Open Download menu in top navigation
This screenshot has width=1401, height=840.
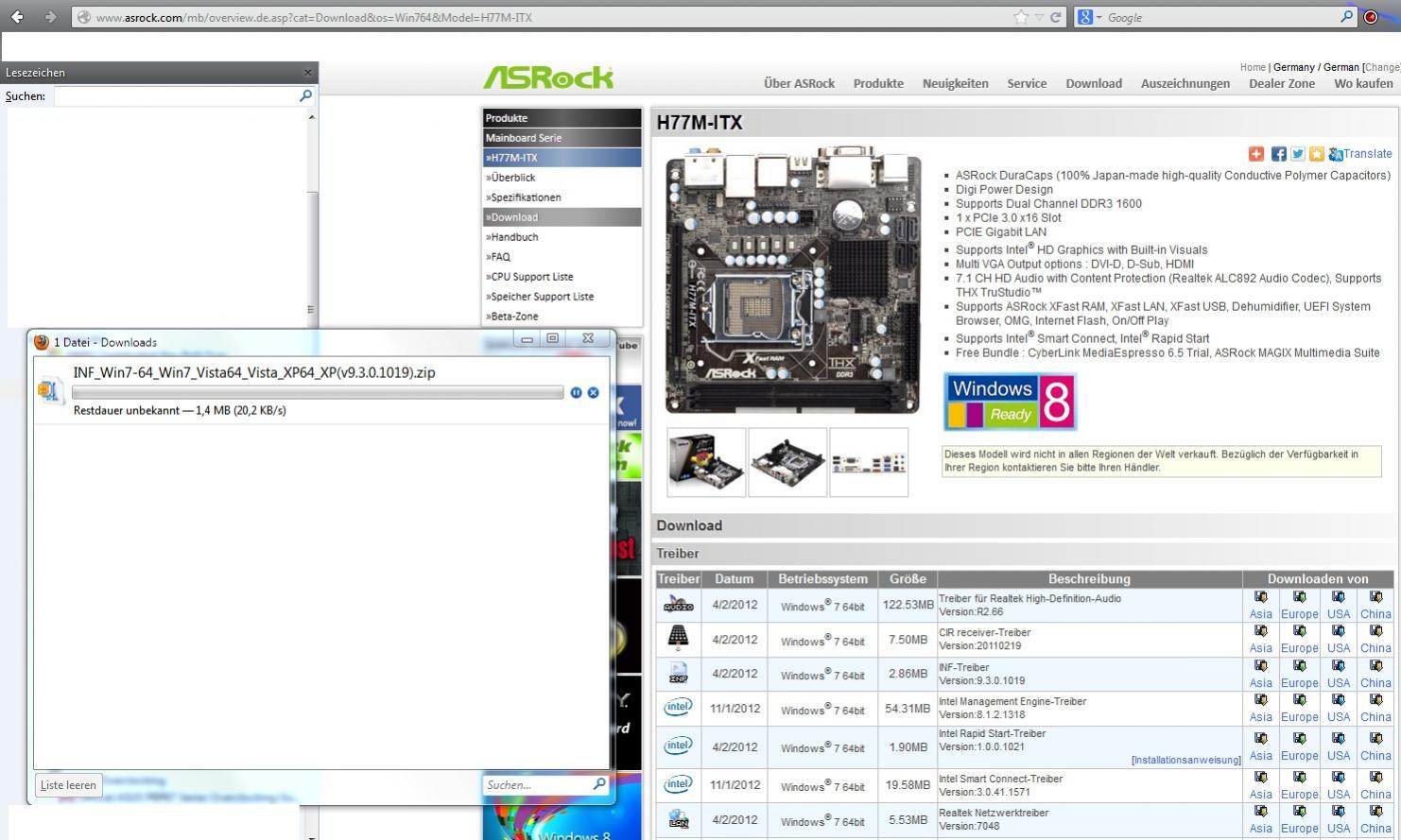coord(1094,83)
